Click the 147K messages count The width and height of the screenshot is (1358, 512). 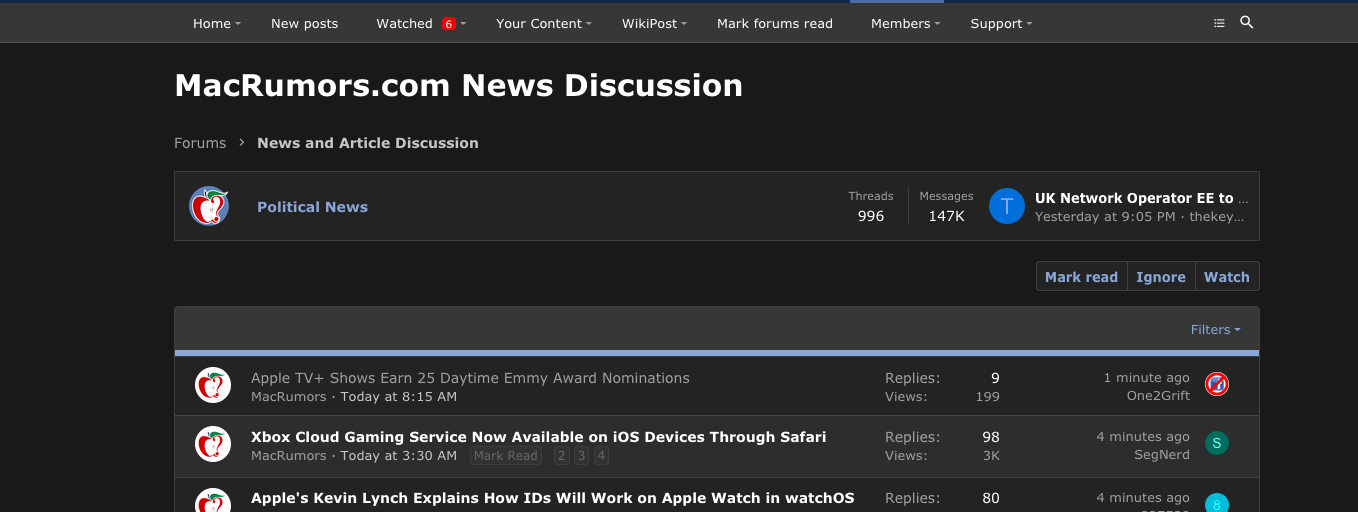point(946,216)
